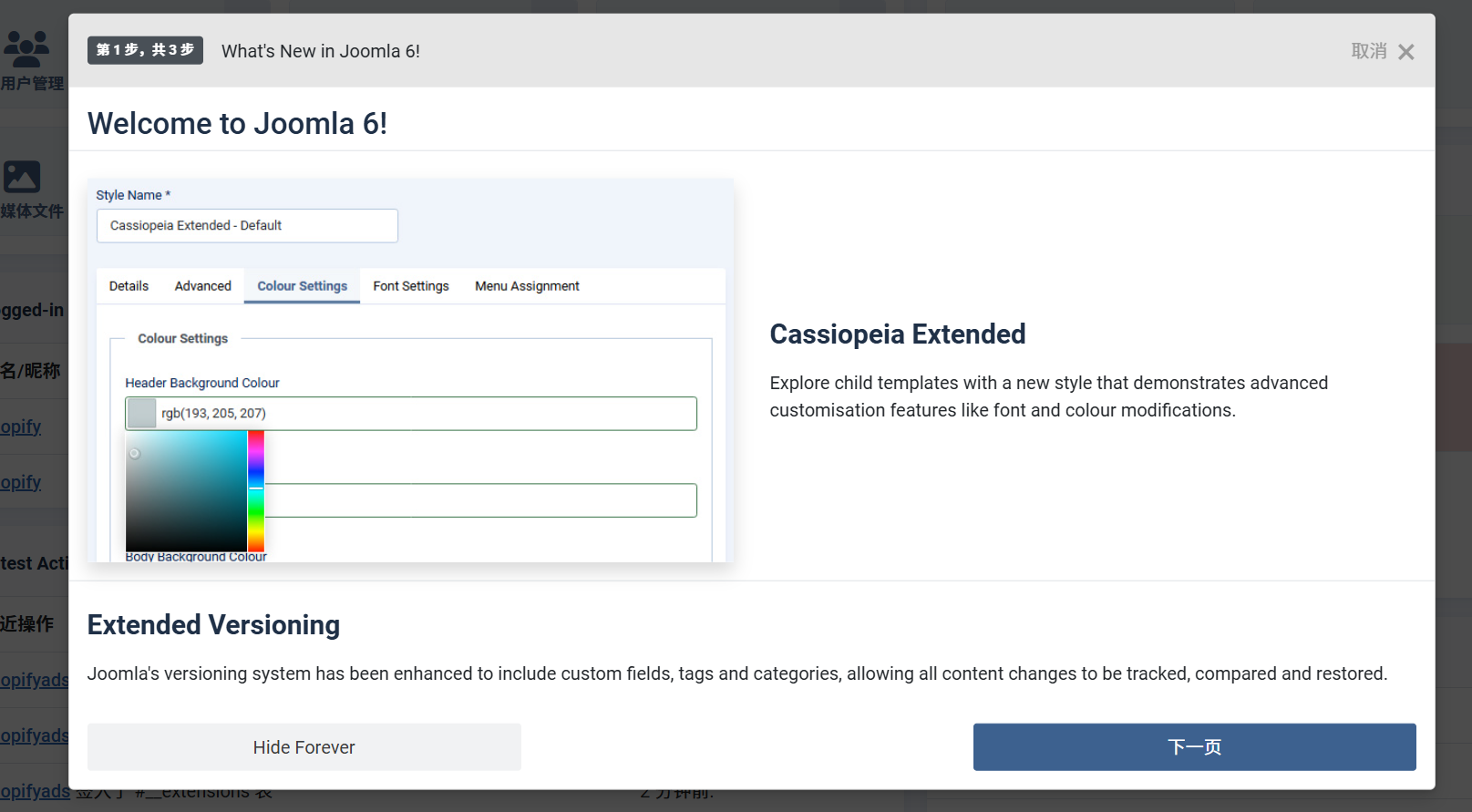Screen dimensions: 1472x812
Task: Open the Font Settings tab
Action: point(411,286)
